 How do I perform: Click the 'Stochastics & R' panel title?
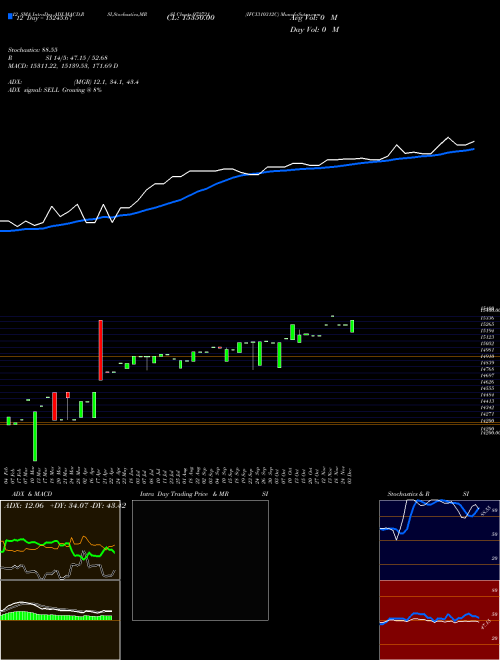[408, 494]
